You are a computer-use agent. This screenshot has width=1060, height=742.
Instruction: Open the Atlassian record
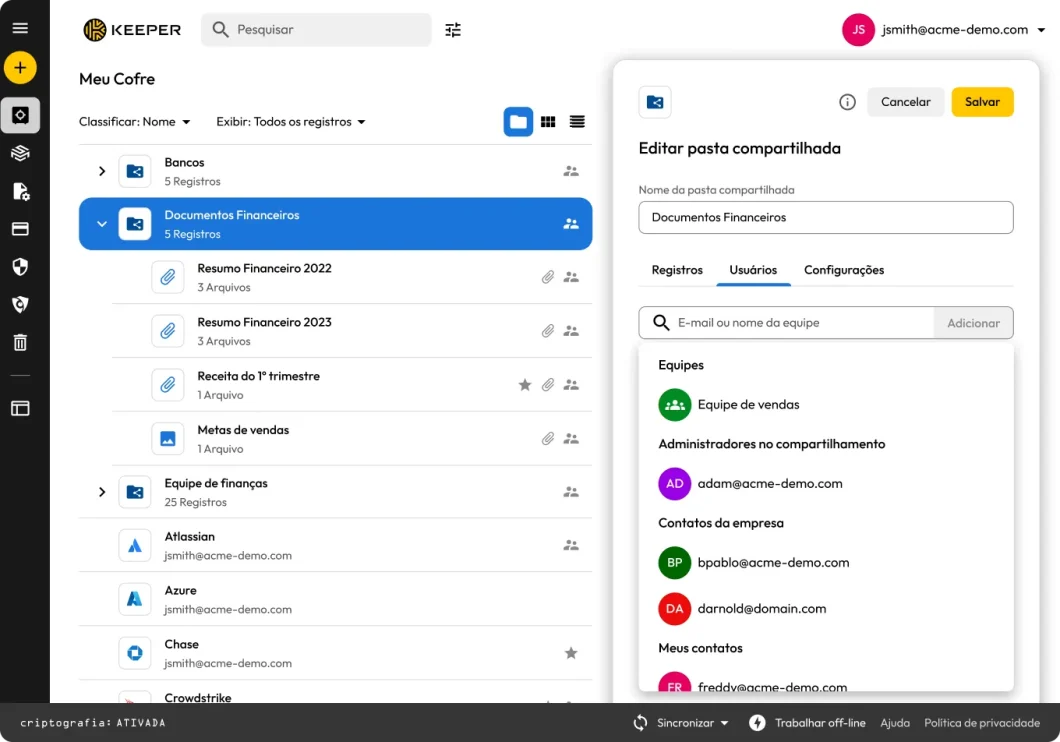coord(335,545)
